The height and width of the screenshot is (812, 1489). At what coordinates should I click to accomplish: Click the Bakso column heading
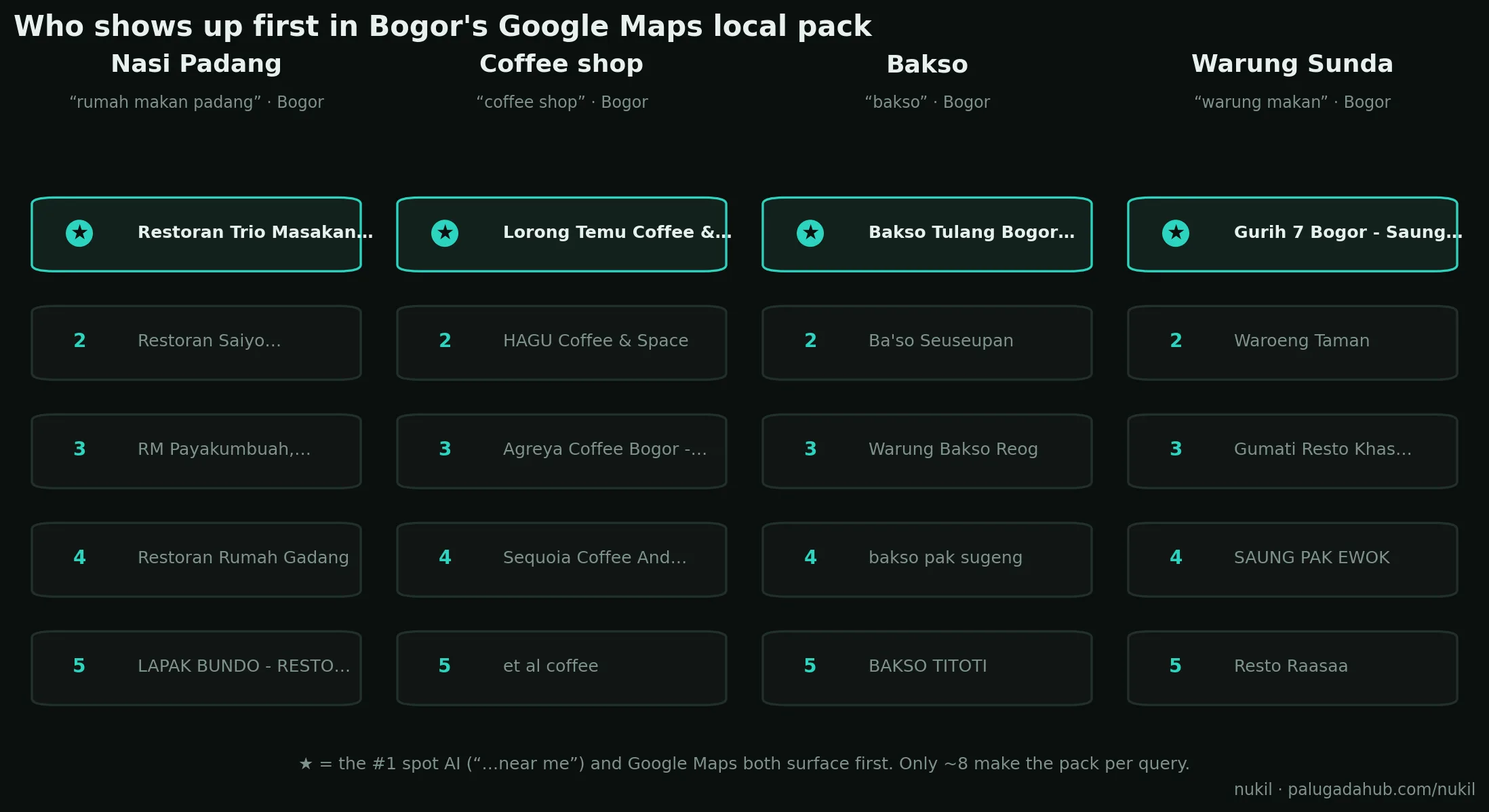(x=927, y=64)
